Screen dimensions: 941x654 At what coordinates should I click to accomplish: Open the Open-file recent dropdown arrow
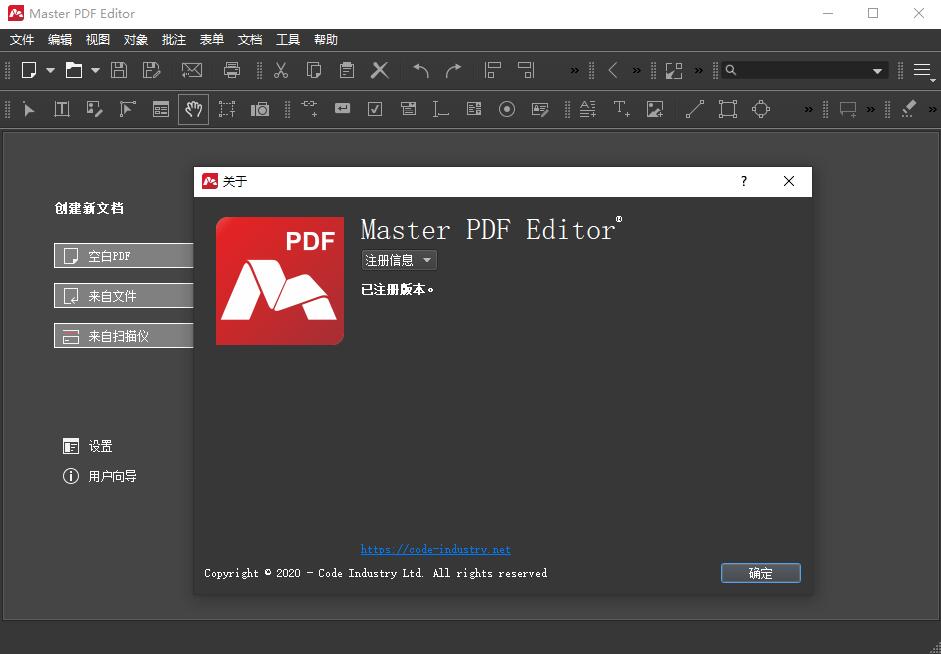pyautogui.click(x=95, y=71)
